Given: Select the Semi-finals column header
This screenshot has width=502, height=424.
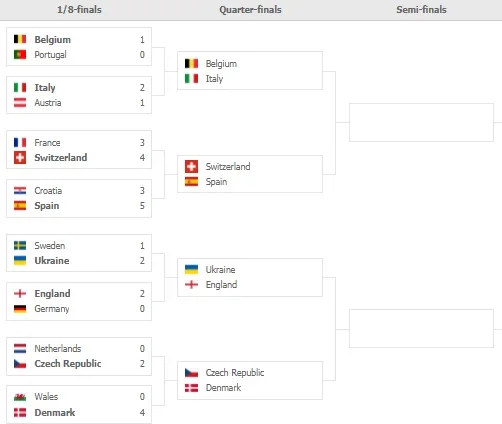Looking at the screenshot, I should click(421, 10).
